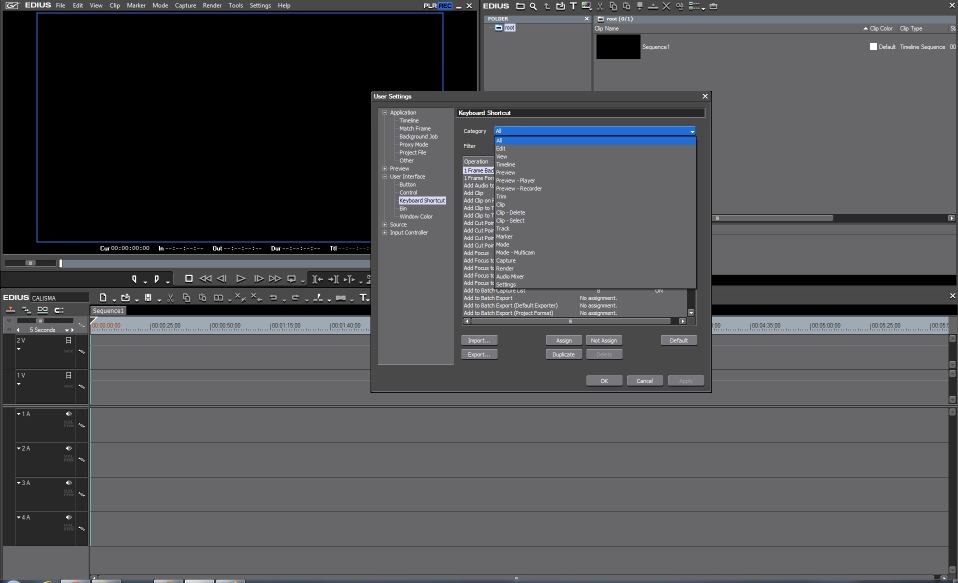Click the Undo icon in timeline toolbar
The image size is (958, 583).
click(x=273, y=298)
